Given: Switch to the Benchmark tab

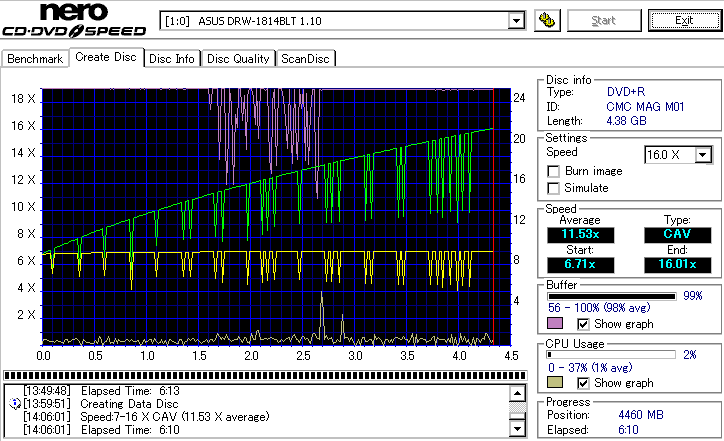Looking at the screenshot, I should [x=35, y=59].
